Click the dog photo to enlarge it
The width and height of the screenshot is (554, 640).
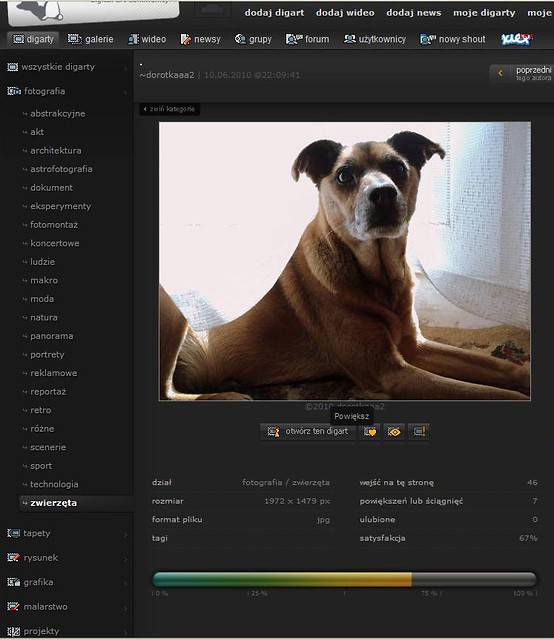(x=345, y=261)
